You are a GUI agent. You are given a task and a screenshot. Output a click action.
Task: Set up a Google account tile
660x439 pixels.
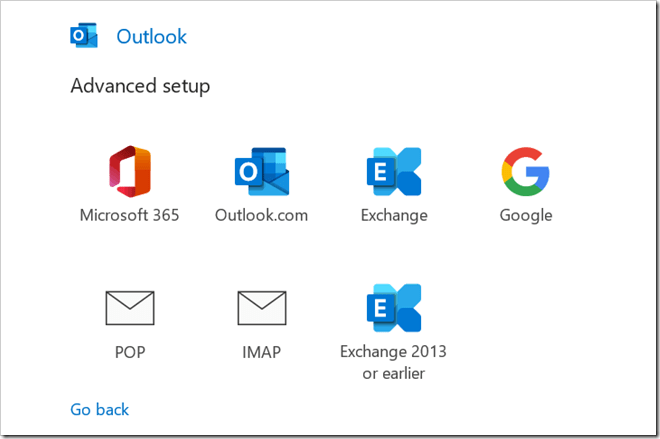pos(526,185)
